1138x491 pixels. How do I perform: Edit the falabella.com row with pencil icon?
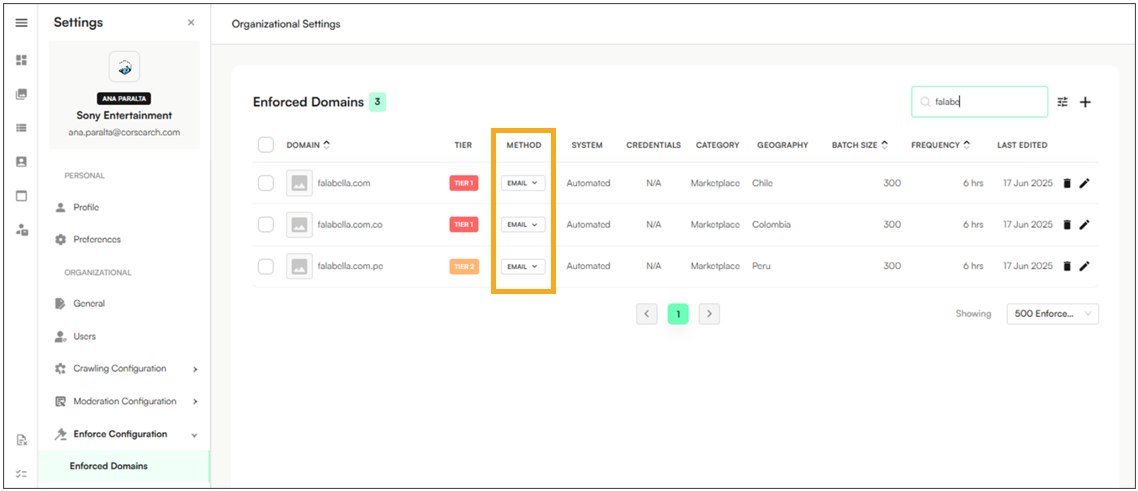(x=1084, y=183)
